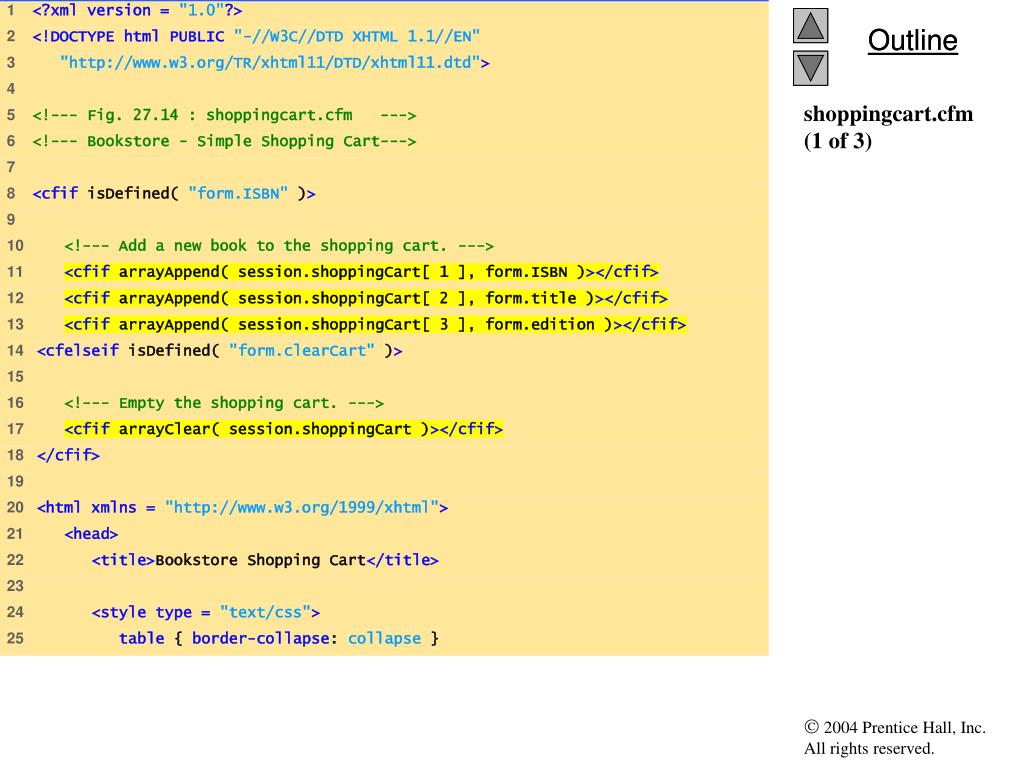Screen dimensions: 1024x768
Task: Click the down arrow navigation button
Action: (x=810, y=69)
